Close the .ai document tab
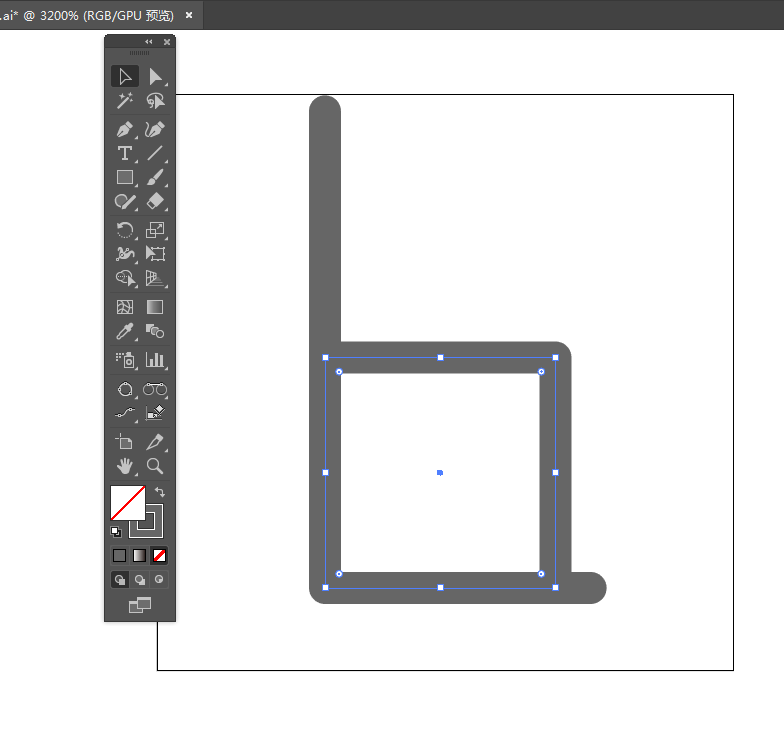This screenshot has width=784, height=749. [189, 16]
